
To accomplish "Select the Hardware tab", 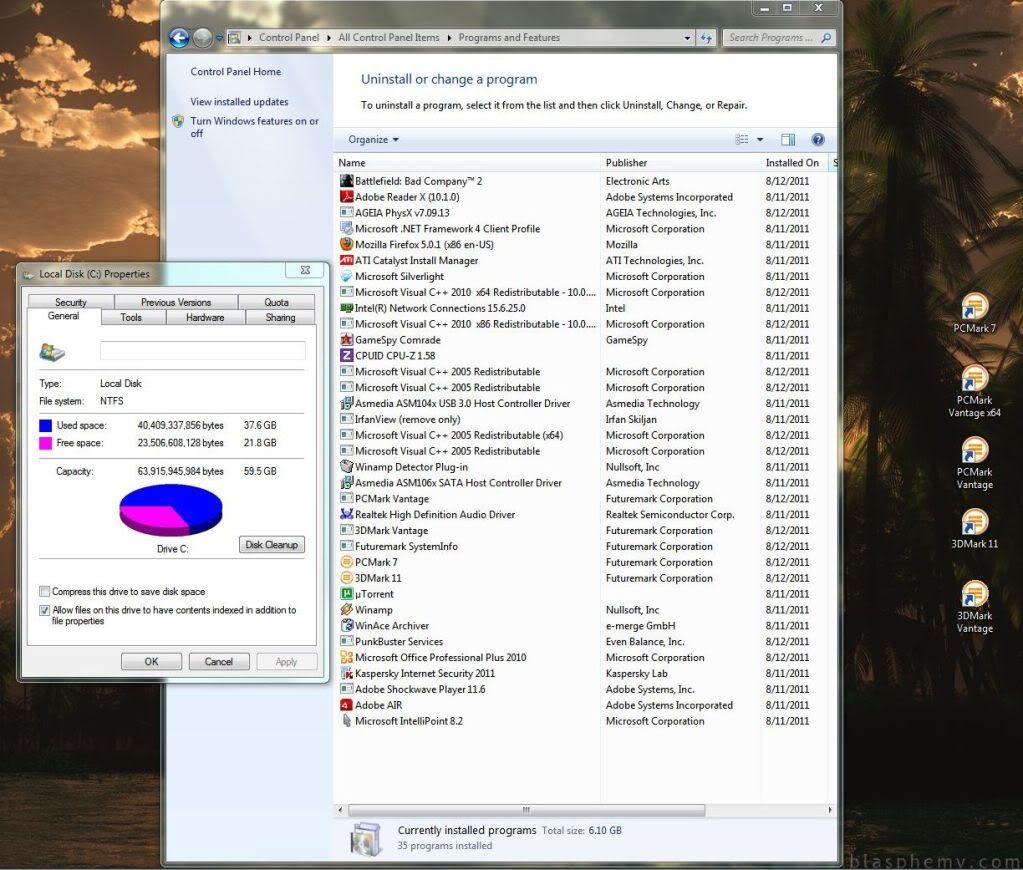I will [206, 317].
